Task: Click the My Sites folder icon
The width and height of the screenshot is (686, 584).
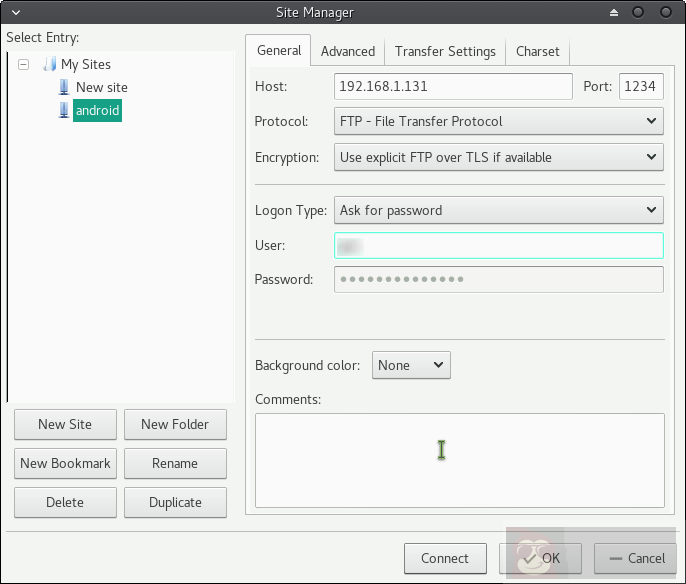Action: pos(49,64)
